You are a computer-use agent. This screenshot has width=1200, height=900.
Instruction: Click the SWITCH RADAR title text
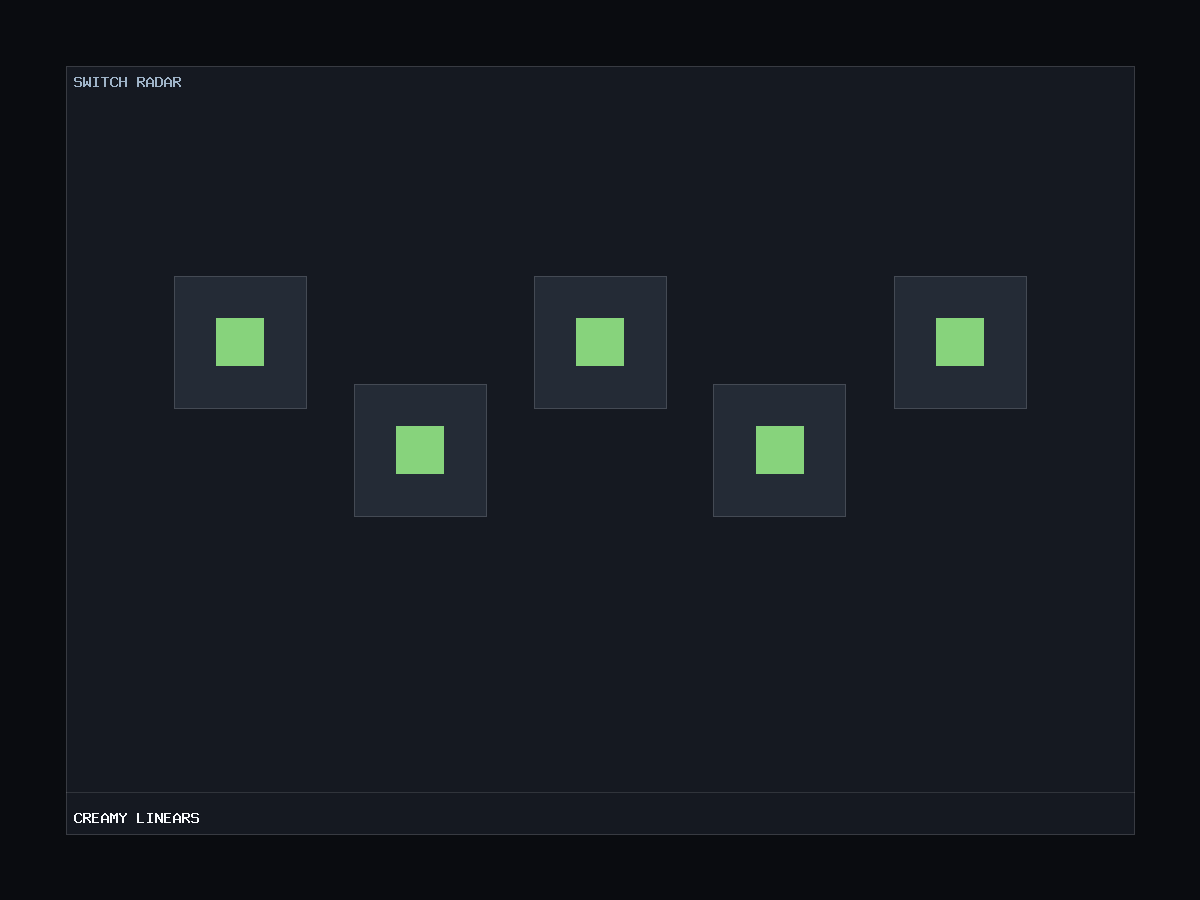pos(127,82)
